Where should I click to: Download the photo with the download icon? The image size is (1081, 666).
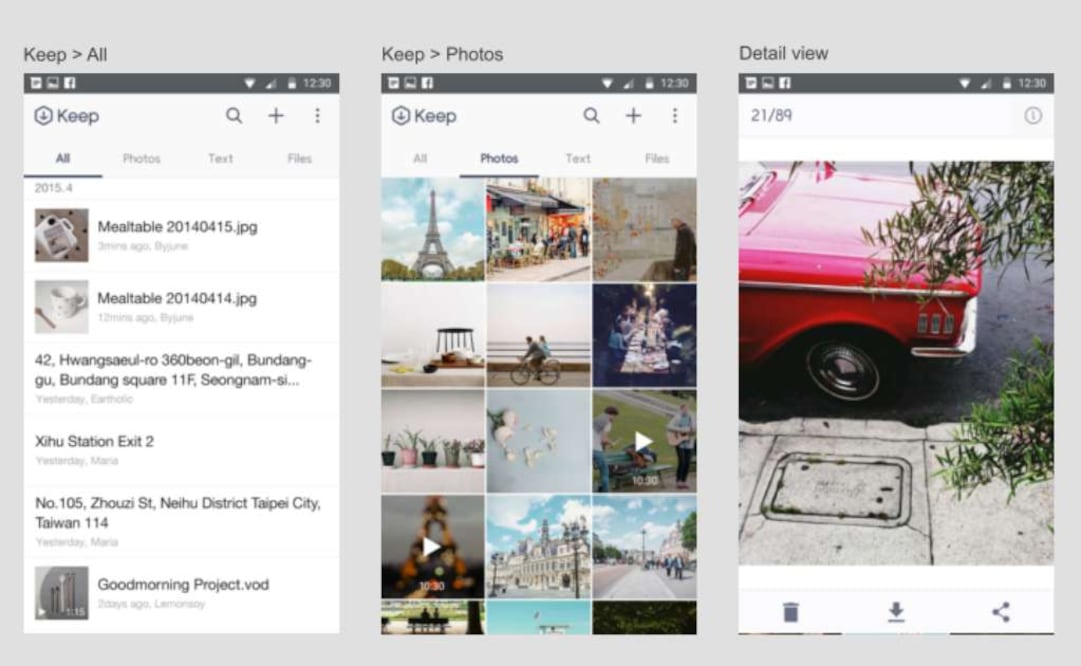896,612
